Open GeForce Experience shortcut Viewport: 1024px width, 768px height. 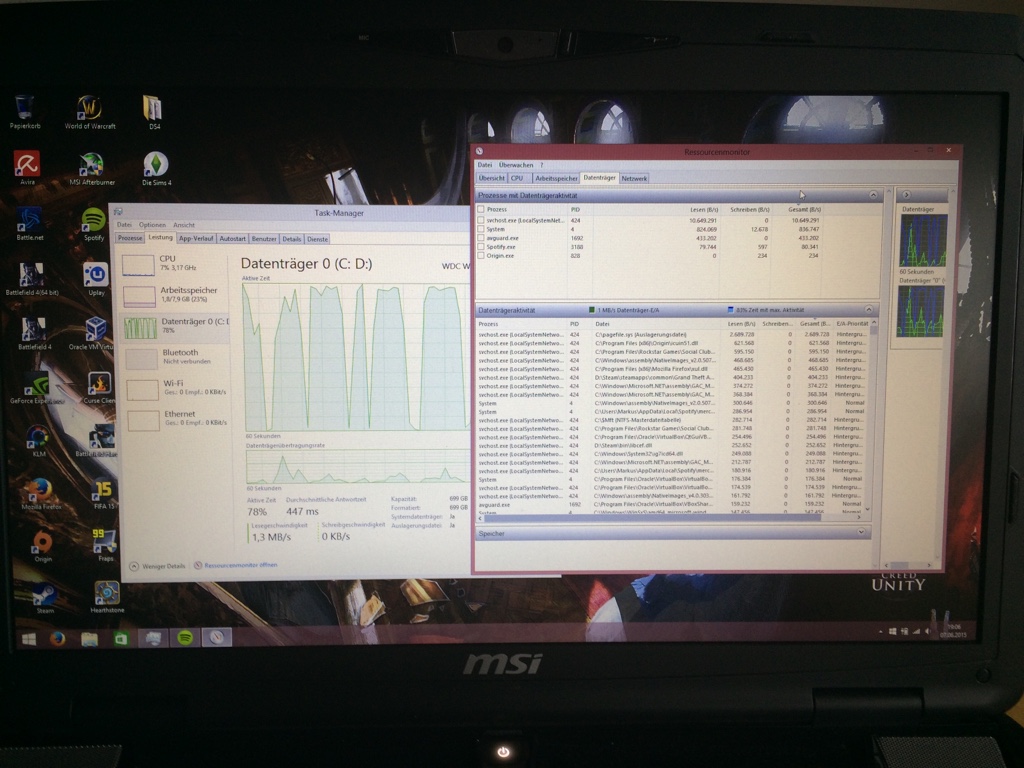(37, 388)
